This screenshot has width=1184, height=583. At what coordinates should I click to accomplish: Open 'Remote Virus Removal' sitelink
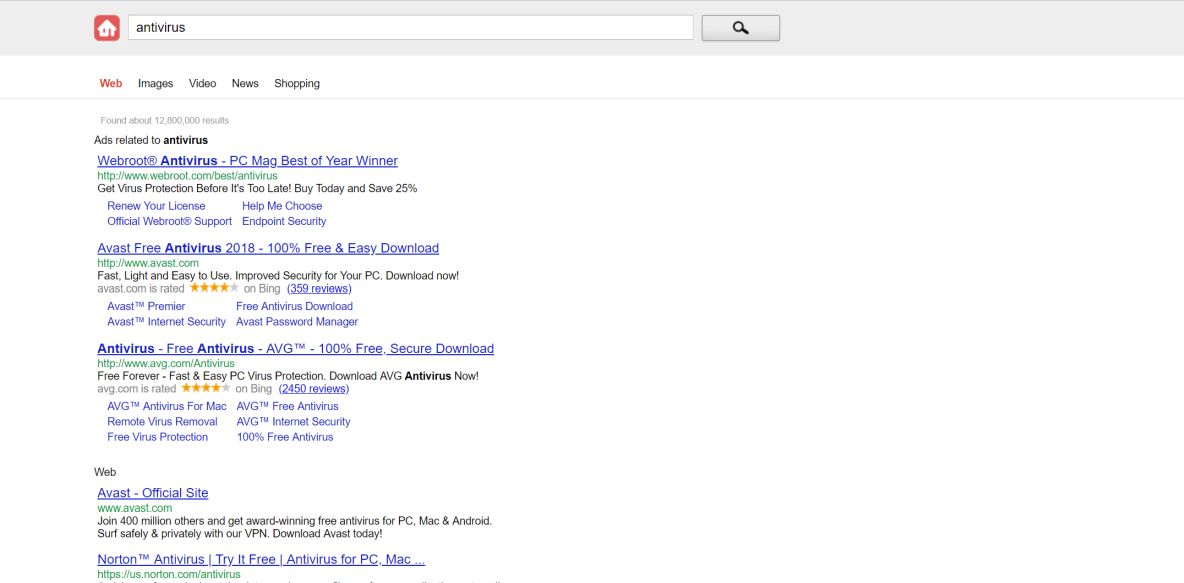(x=162, y=421)
